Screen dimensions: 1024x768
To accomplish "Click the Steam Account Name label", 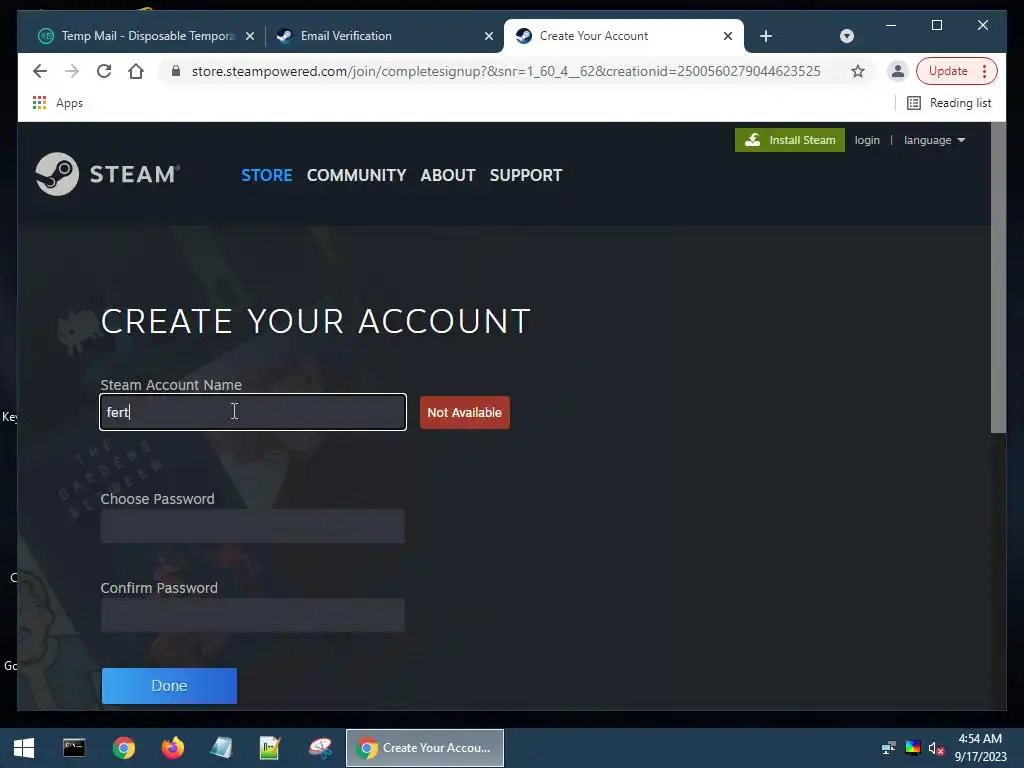I will [x=171, y=385].
